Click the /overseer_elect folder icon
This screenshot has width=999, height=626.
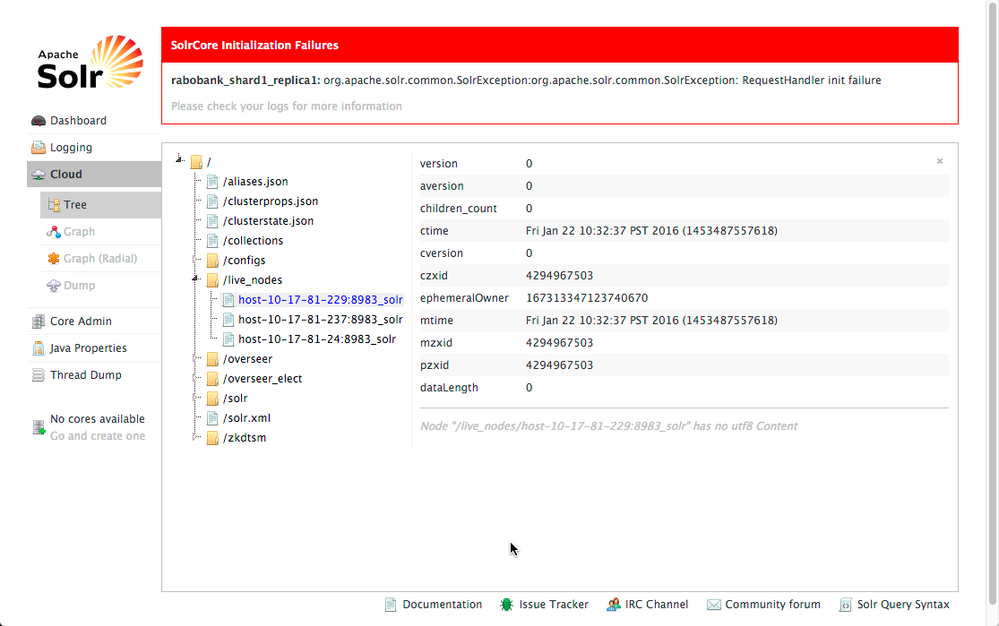click(213, 378)
